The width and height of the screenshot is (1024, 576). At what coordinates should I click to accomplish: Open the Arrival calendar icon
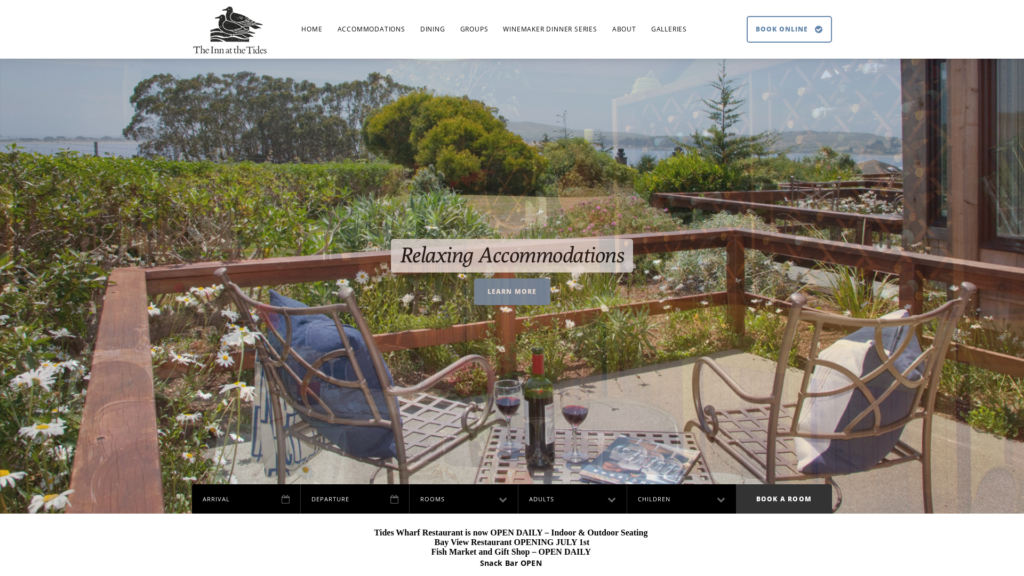[x=285, y=499]
